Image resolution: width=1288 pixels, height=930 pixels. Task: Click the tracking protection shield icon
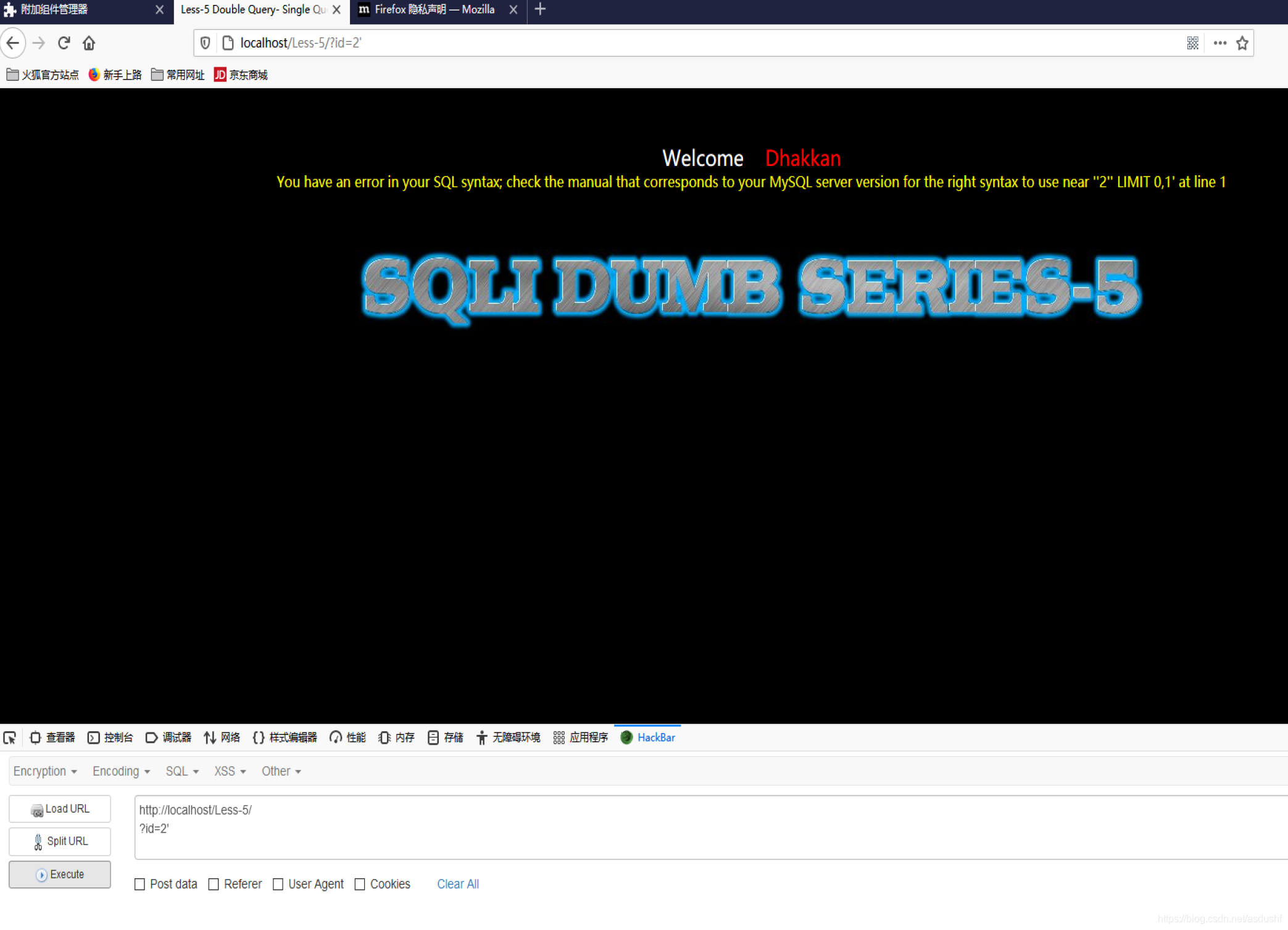tap(206, 43)
